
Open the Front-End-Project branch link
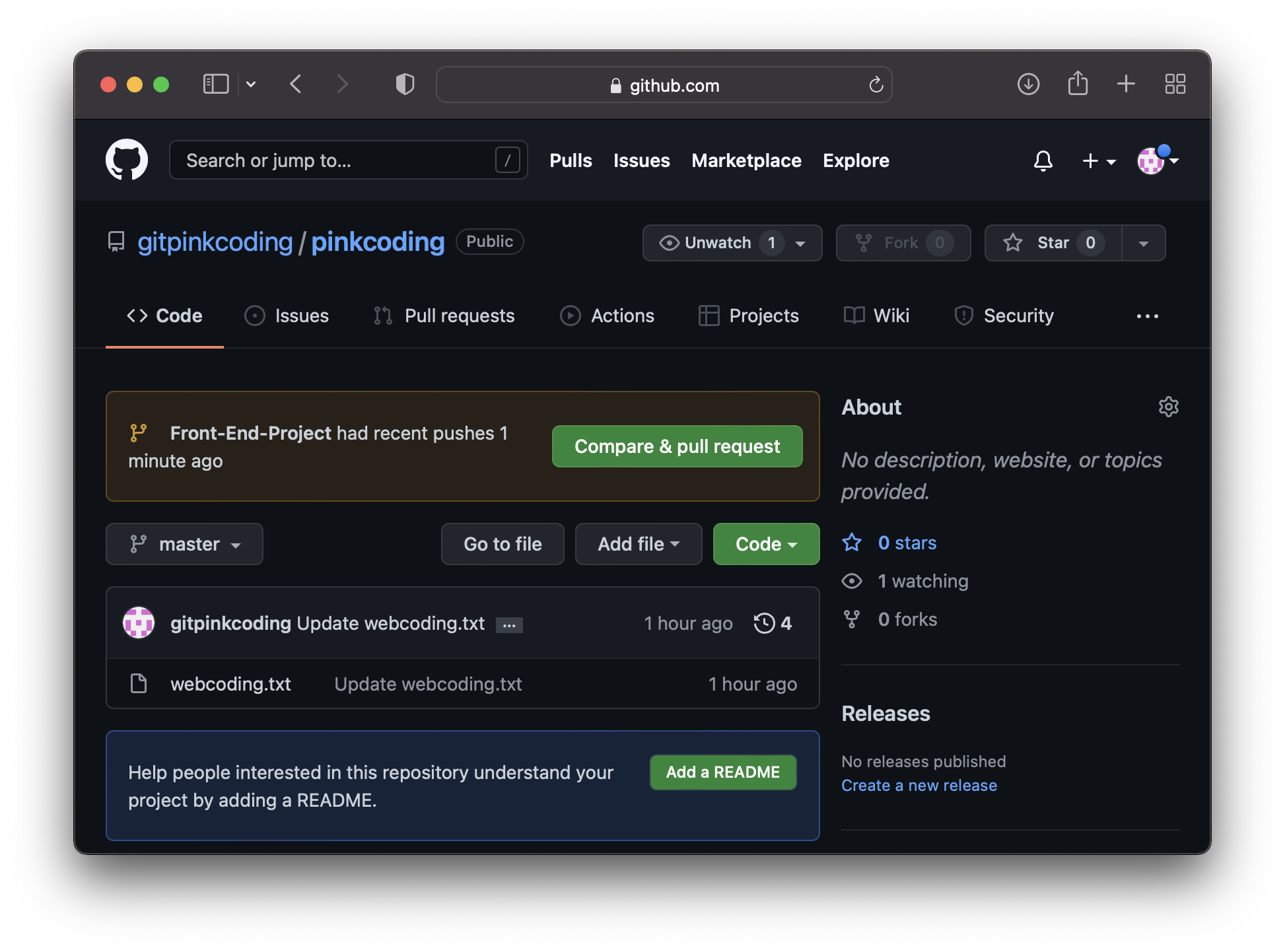[x=250, y=433]
